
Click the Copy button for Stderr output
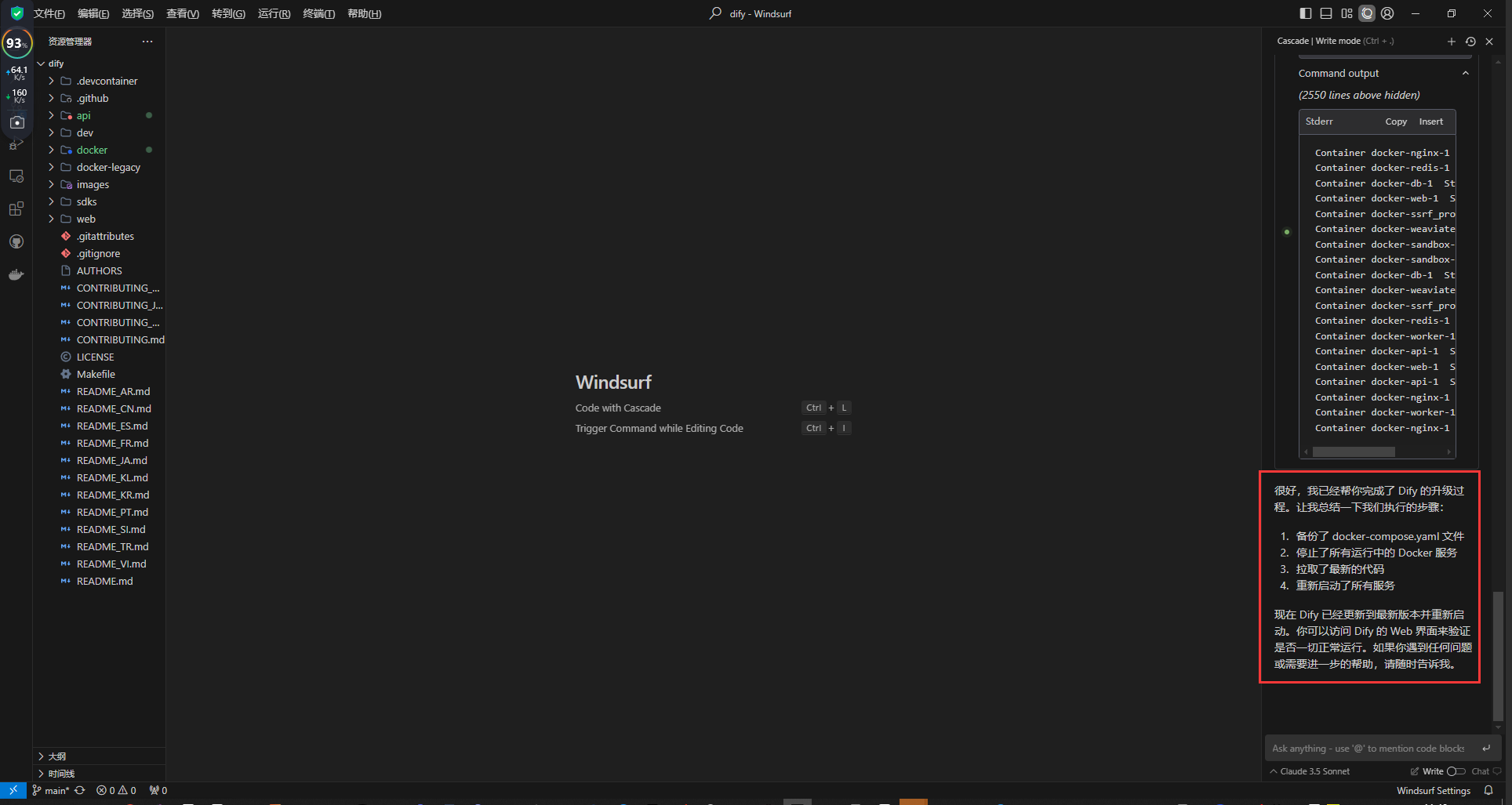[x=1396, y=121]
